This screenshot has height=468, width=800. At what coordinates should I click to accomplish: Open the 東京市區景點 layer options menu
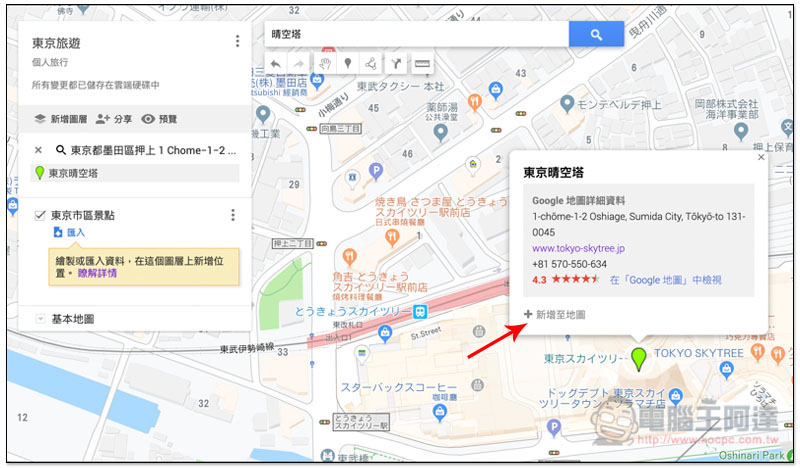click(233, 215)
